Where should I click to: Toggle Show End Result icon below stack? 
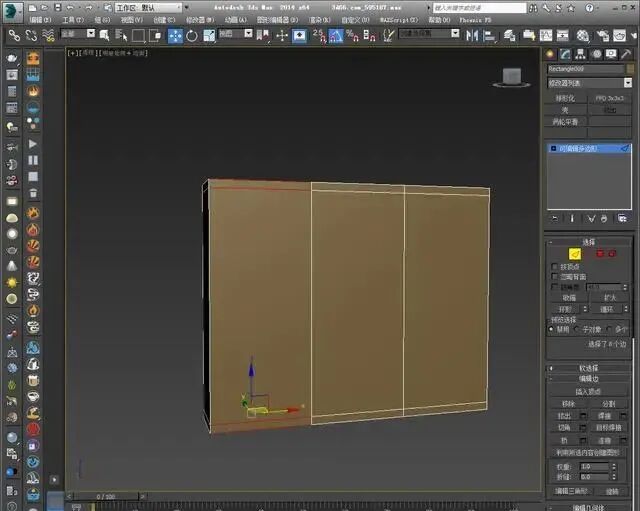click(x=572, y=219)
